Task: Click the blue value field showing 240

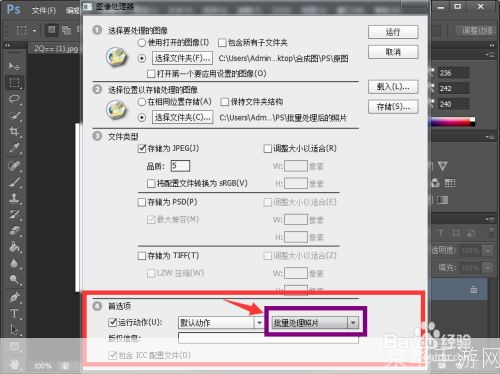Action: tap(453, 104)
